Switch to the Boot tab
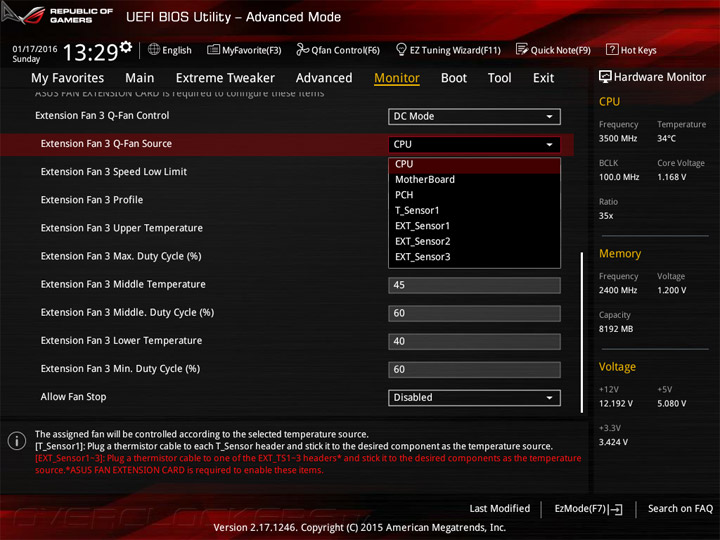 [x=454, y=78]
